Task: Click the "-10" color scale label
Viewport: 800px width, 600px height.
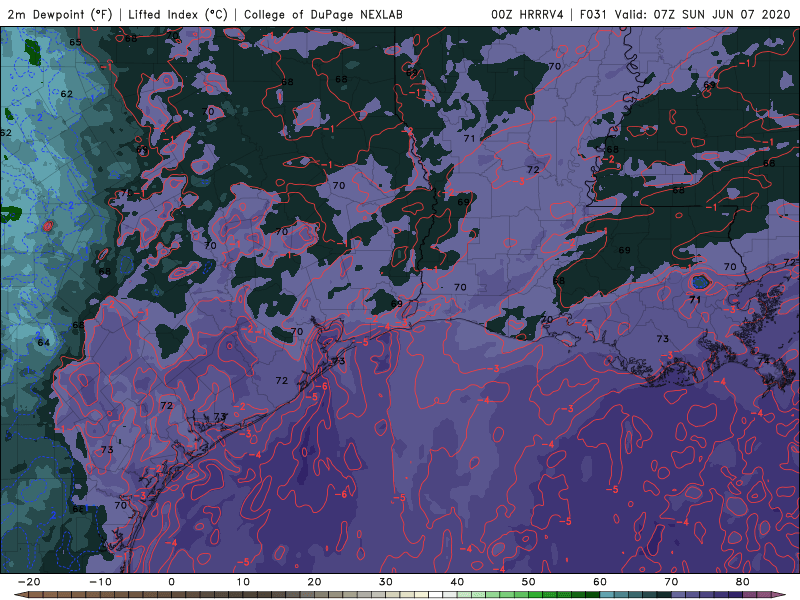Action: point(100,582)
